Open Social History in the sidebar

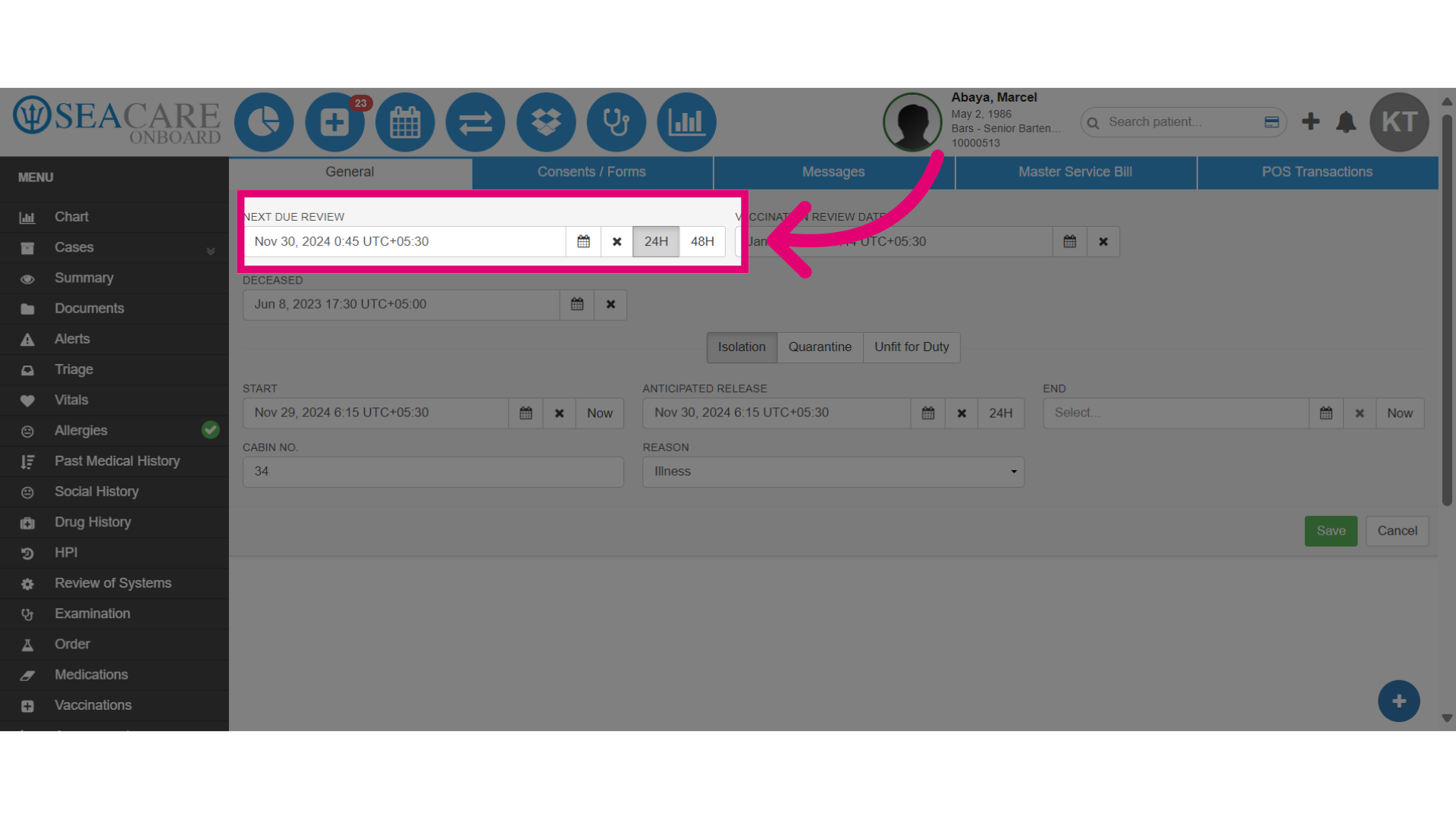tap(114, 491)
